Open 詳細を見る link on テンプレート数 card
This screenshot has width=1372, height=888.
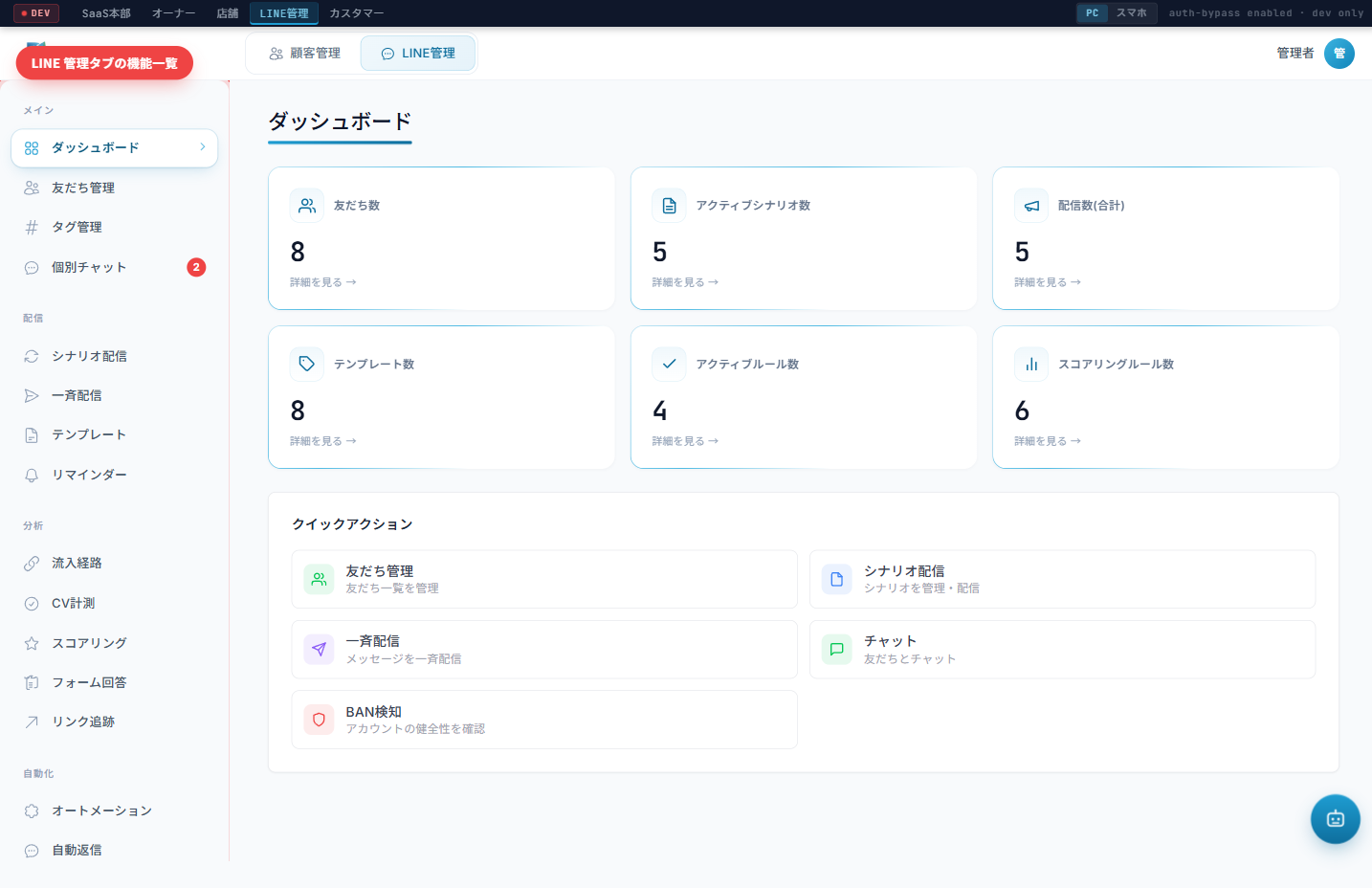[x=323, y=441]
